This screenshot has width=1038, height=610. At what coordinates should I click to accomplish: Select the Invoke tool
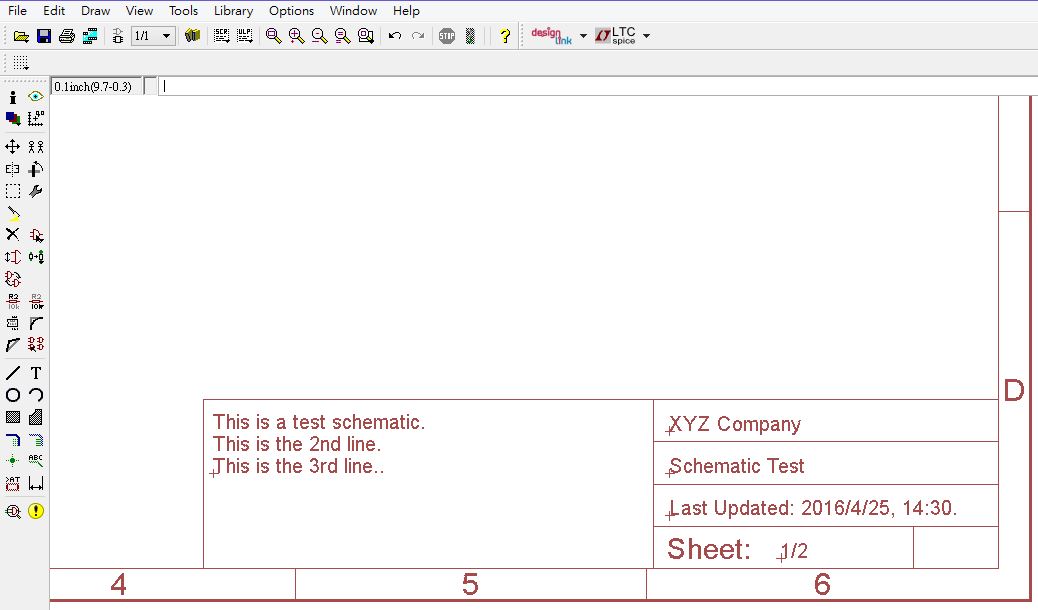pyautogui.click(x=36, y=344)
